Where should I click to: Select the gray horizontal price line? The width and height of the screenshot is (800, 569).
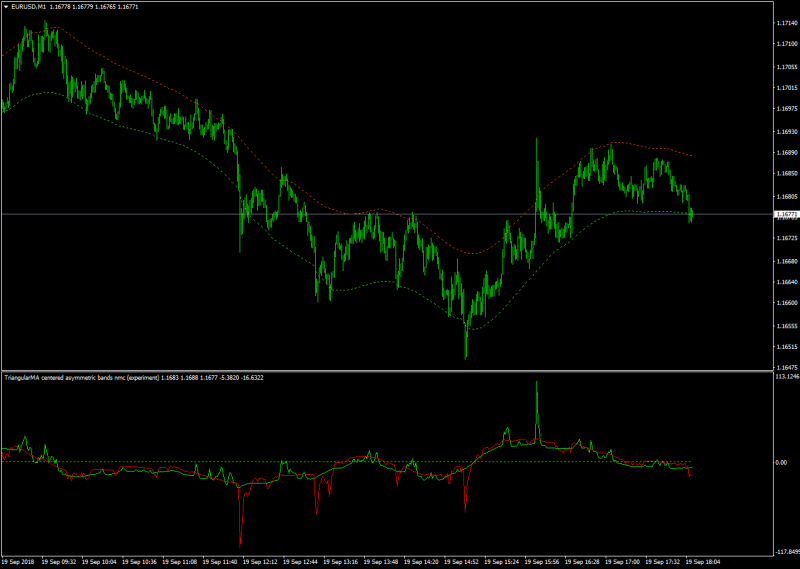tap(387, 214)
